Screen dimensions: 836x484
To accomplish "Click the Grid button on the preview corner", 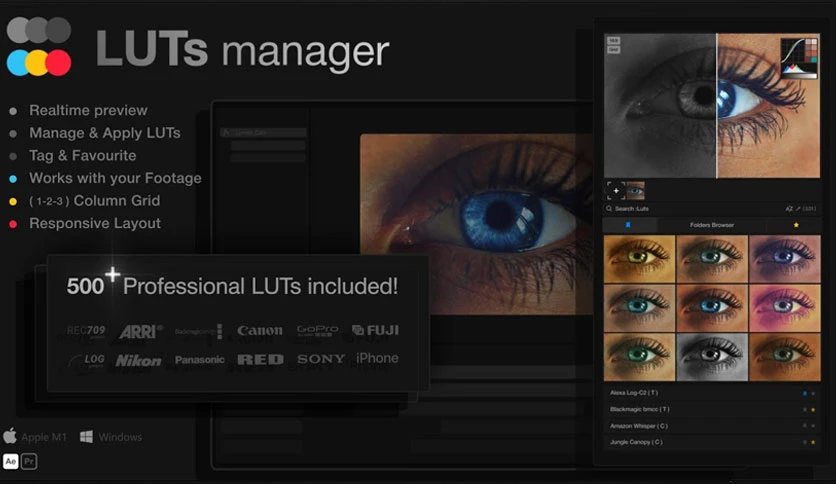I will click(x=614, y=50).
